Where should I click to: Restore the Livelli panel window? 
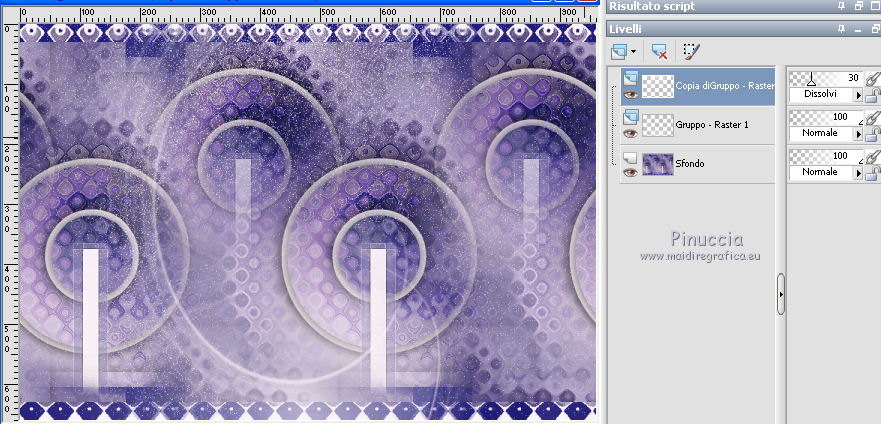pyautogui.click(x=874, y=29)
